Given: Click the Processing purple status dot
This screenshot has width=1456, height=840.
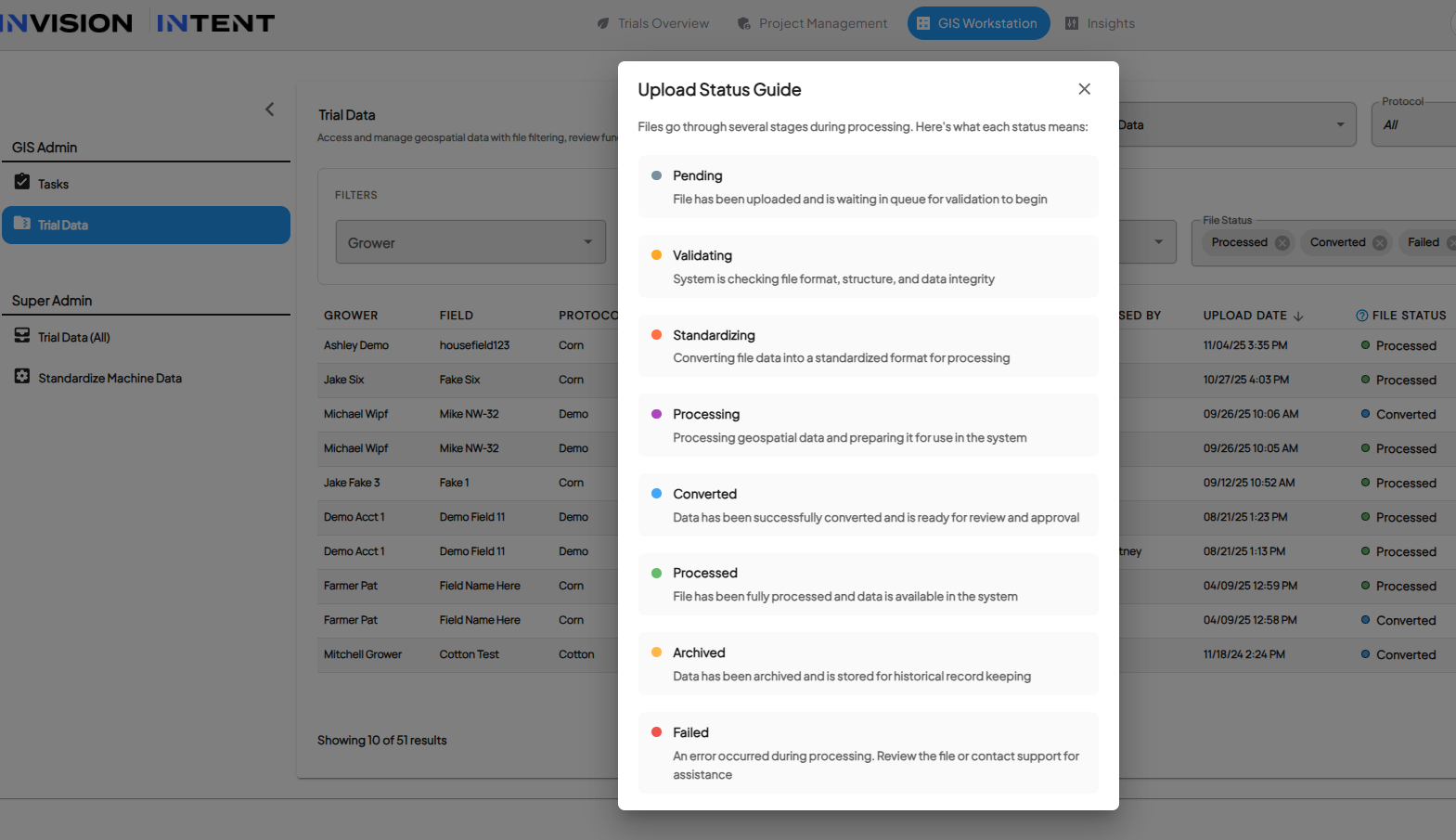Looking at the screenshot, I should (x=656, y=414).
